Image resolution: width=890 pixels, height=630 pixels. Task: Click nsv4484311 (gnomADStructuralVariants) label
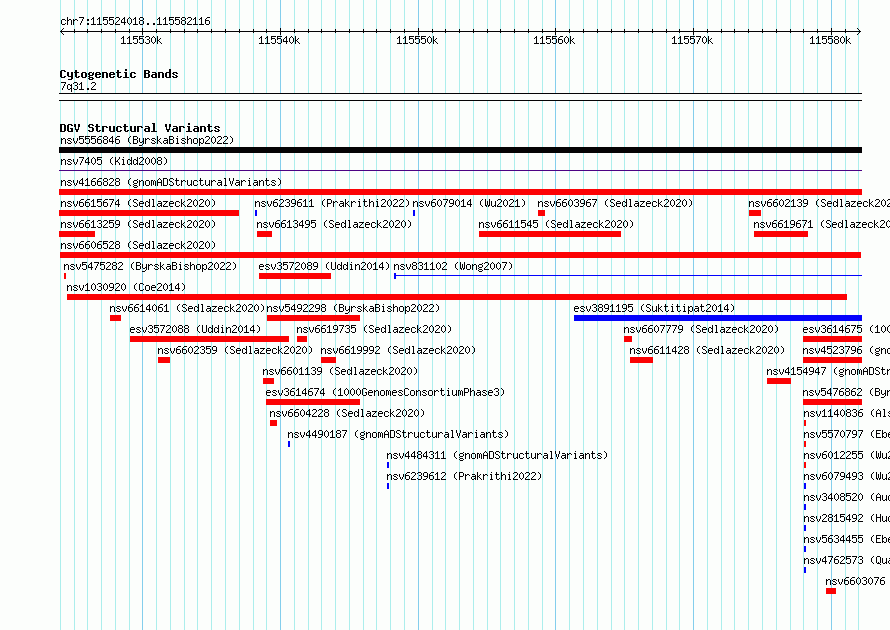pos(497,455)
